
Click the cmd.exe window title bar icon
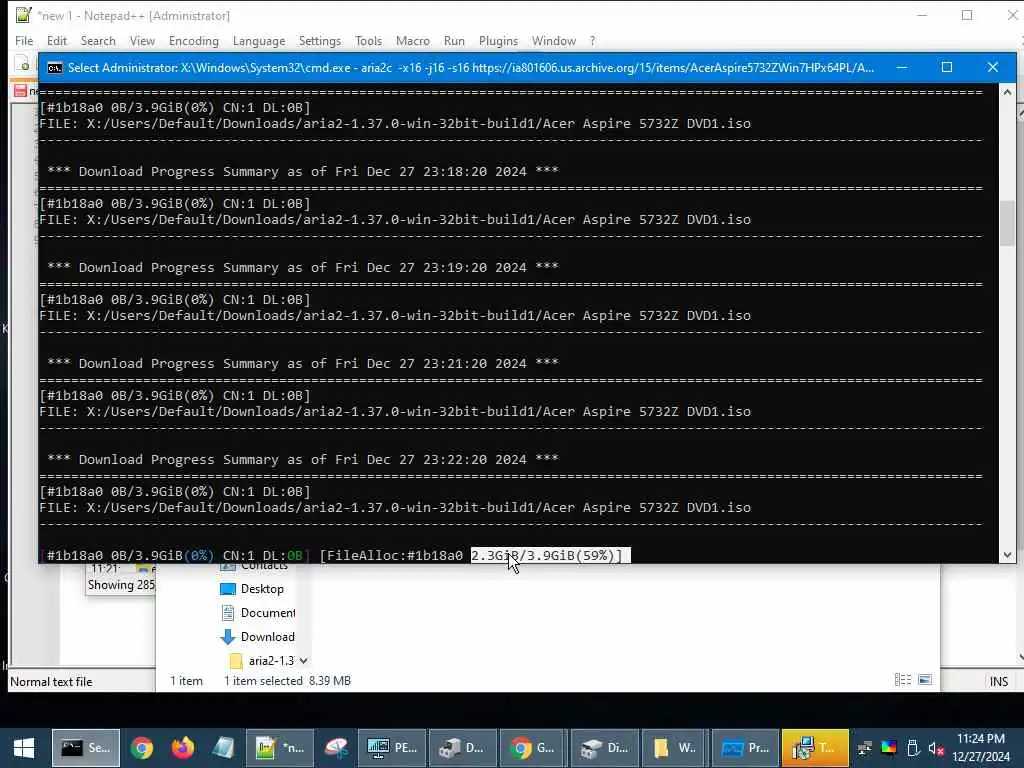point(55,68)
